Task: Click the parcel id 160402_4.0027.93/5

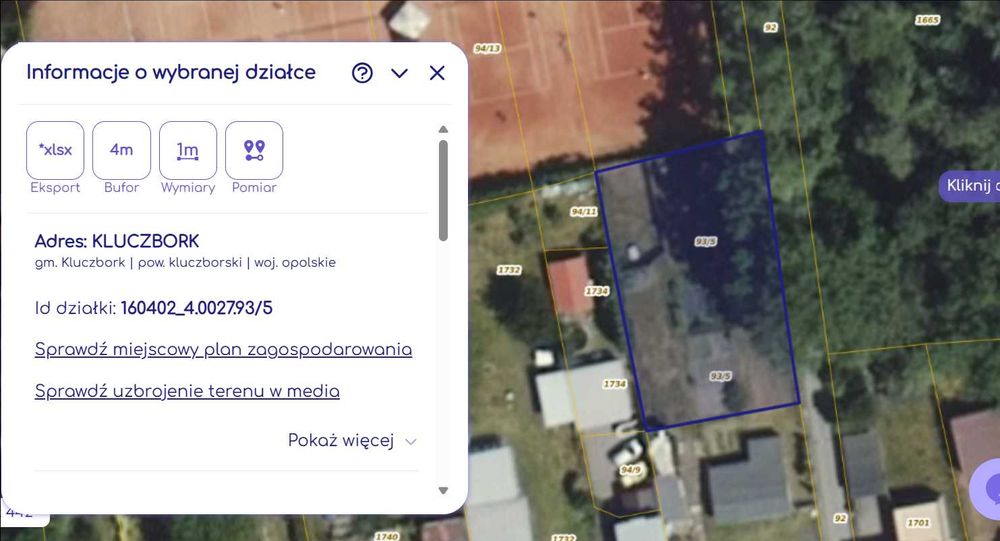Action: (x=196, y=308)
